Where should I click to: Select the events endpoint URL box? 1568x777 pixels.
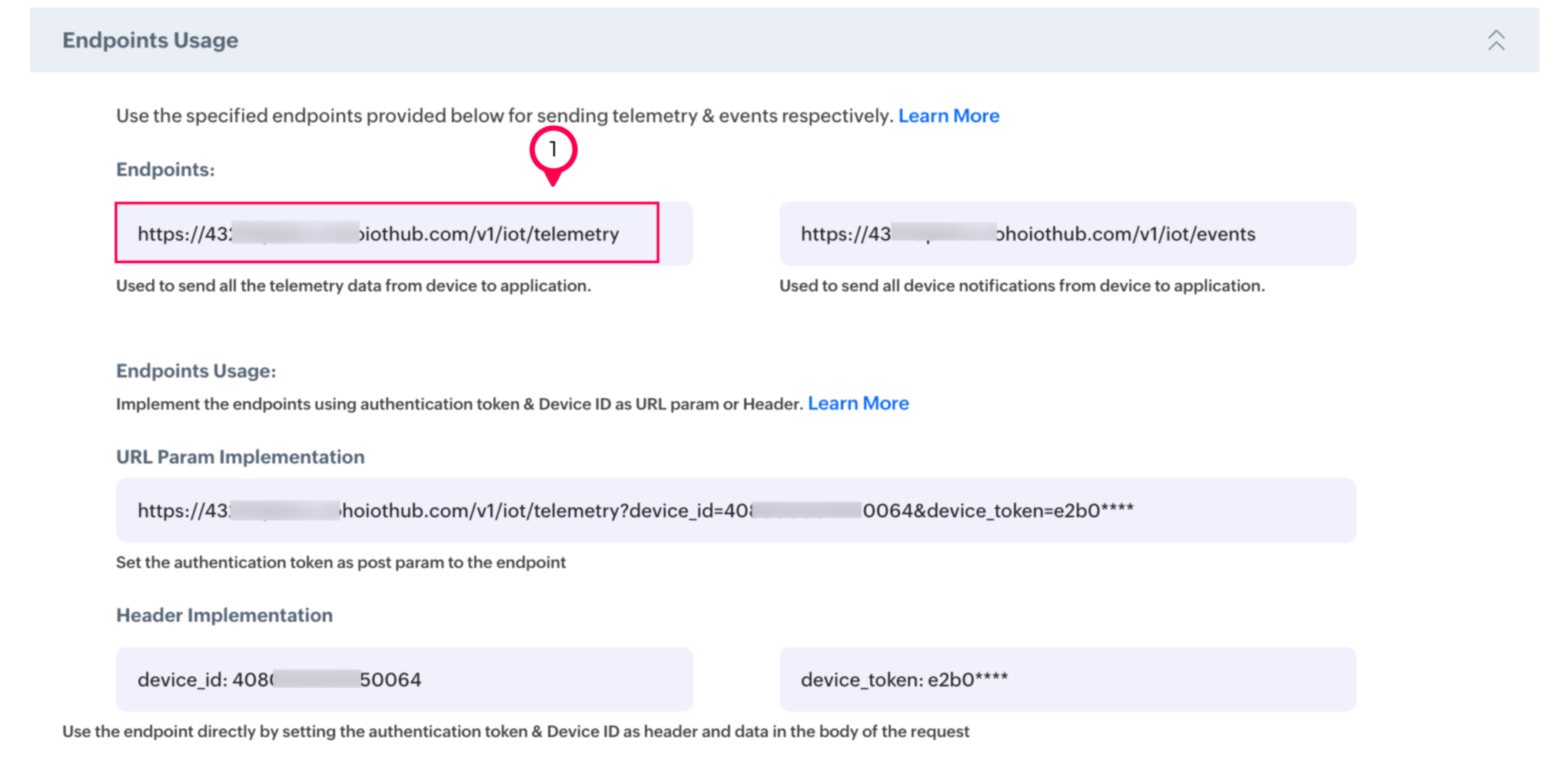pyautogui.click(x=1067, y=234)
